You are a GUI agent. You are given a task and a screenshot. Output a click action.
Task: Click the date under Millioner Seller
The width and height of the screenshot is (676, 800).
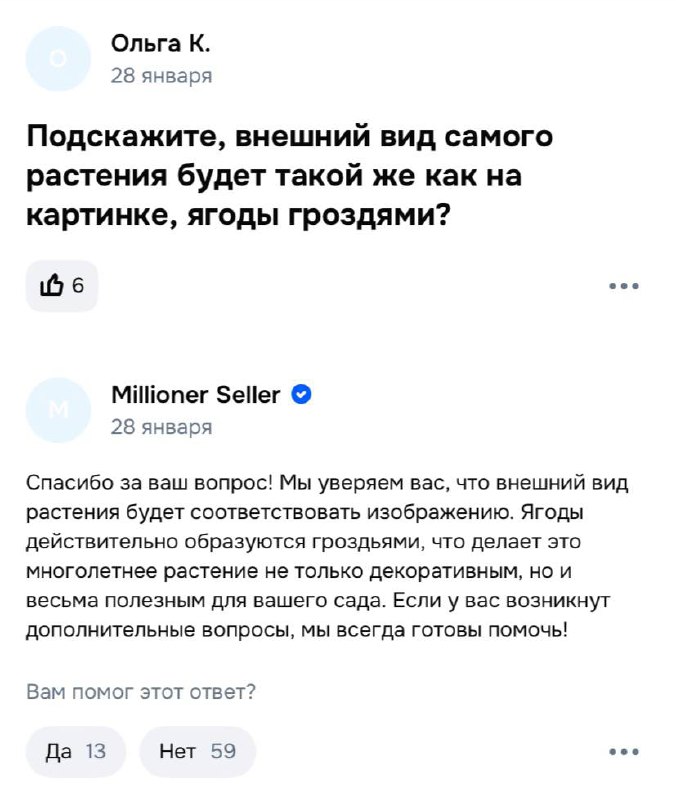click(x=161, y=427)
